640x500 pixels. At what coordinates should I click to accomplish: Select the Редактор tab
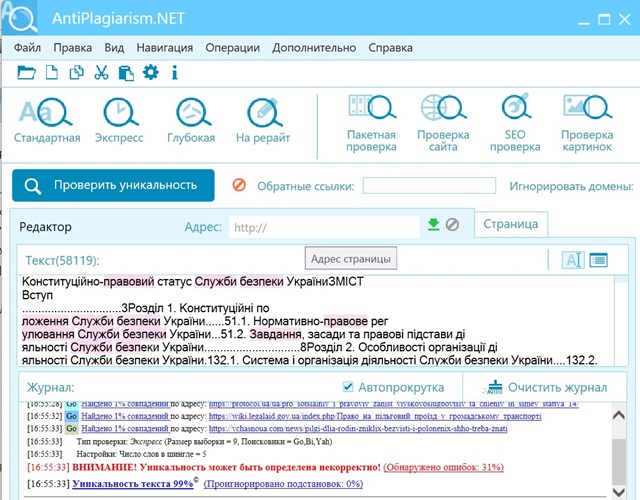[45, 227]
